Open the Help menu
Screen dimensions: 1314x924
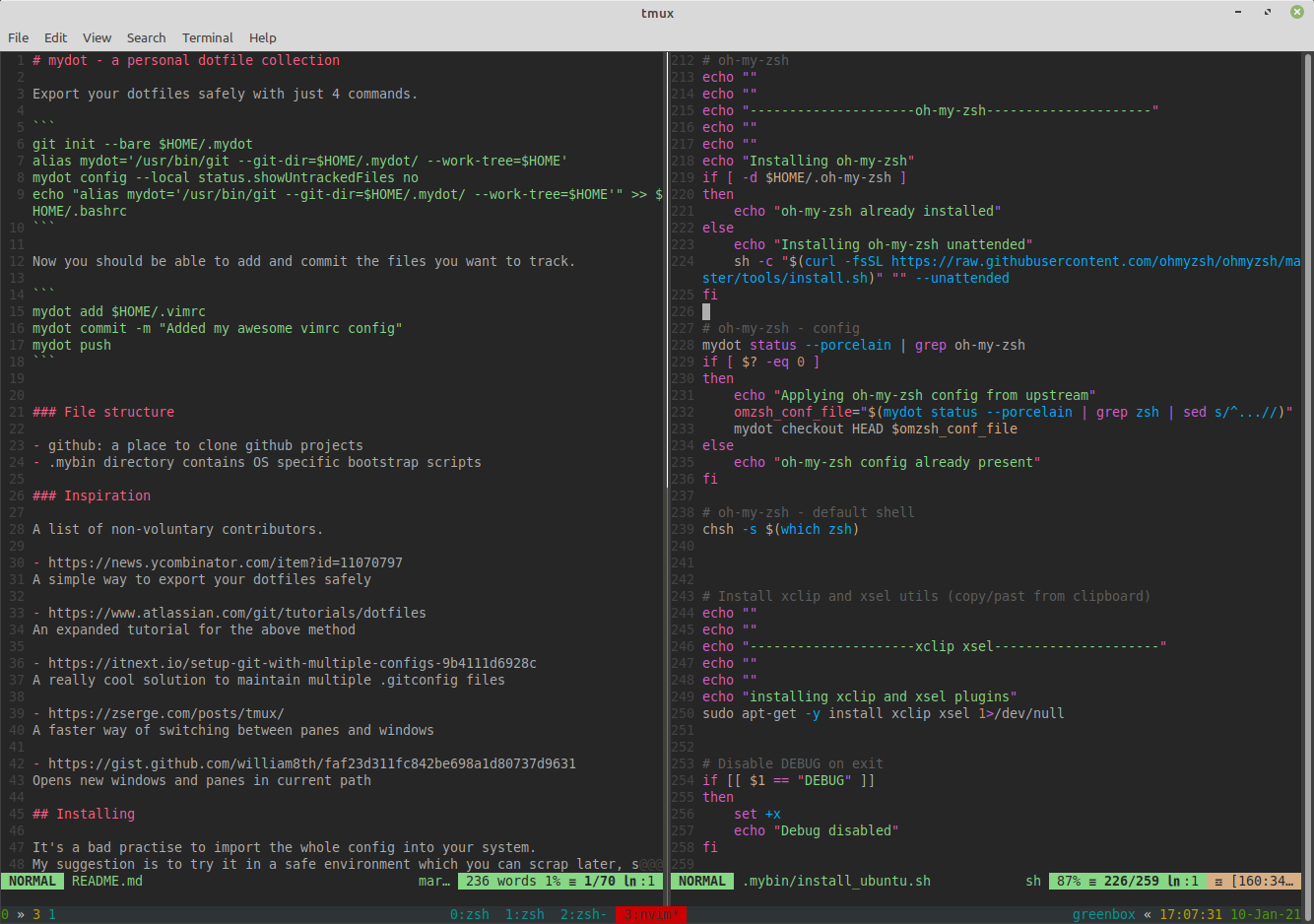262,37
